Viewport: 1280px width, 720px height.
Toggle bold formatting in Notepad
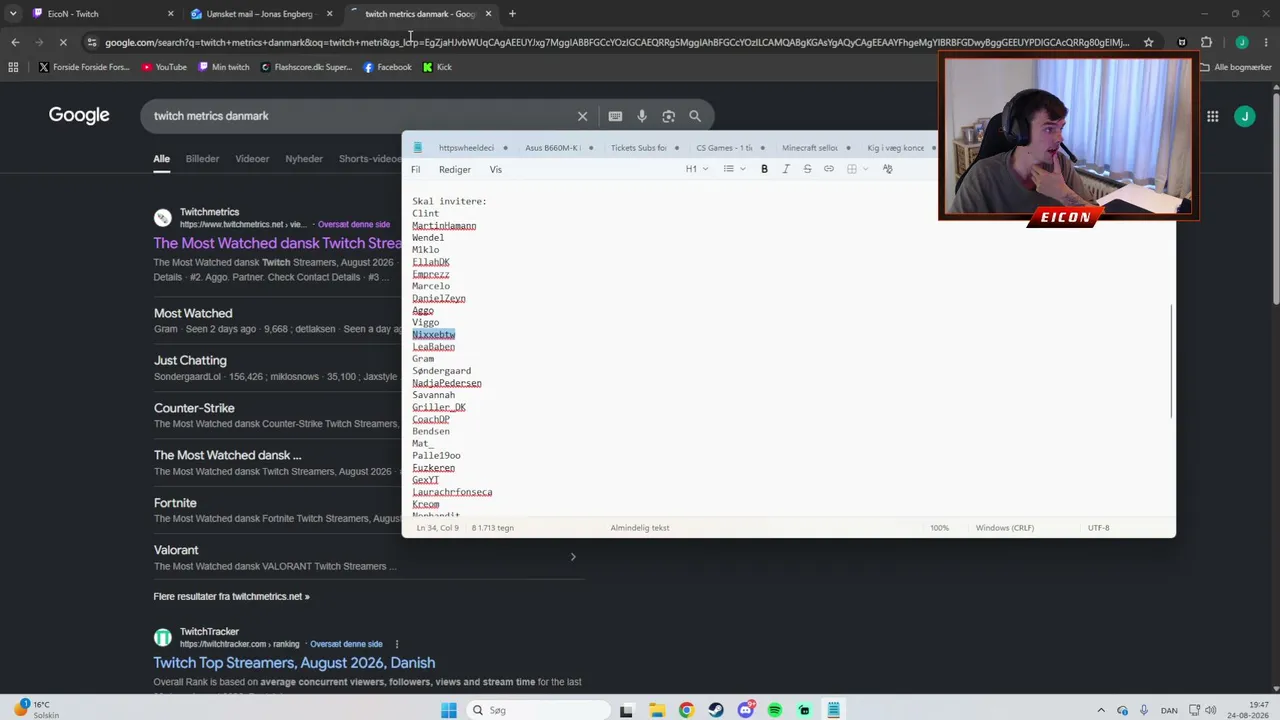[x=764, y=169]
